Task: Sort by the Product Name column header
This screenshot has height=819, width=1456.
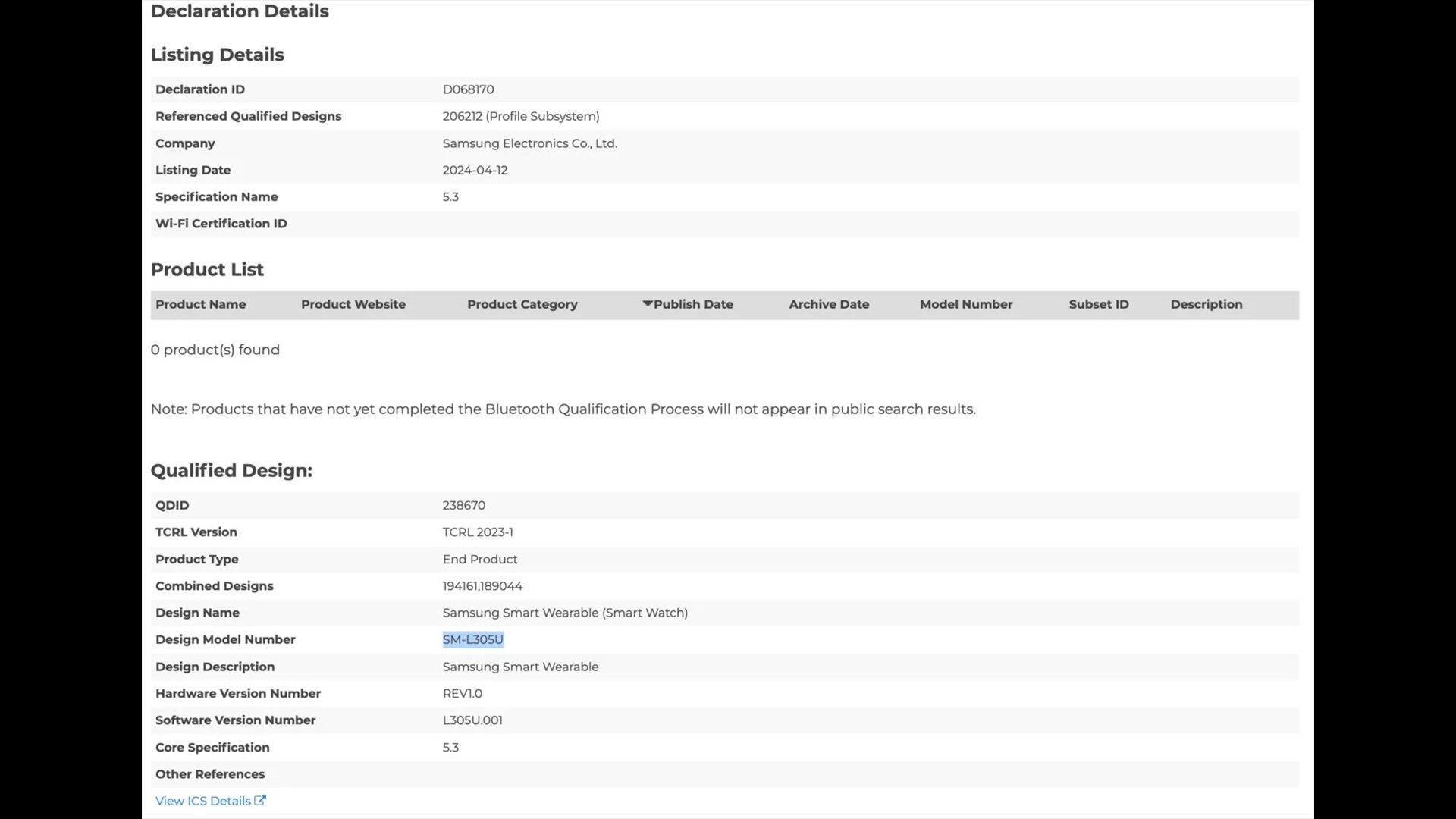Action: click(200, 304)
